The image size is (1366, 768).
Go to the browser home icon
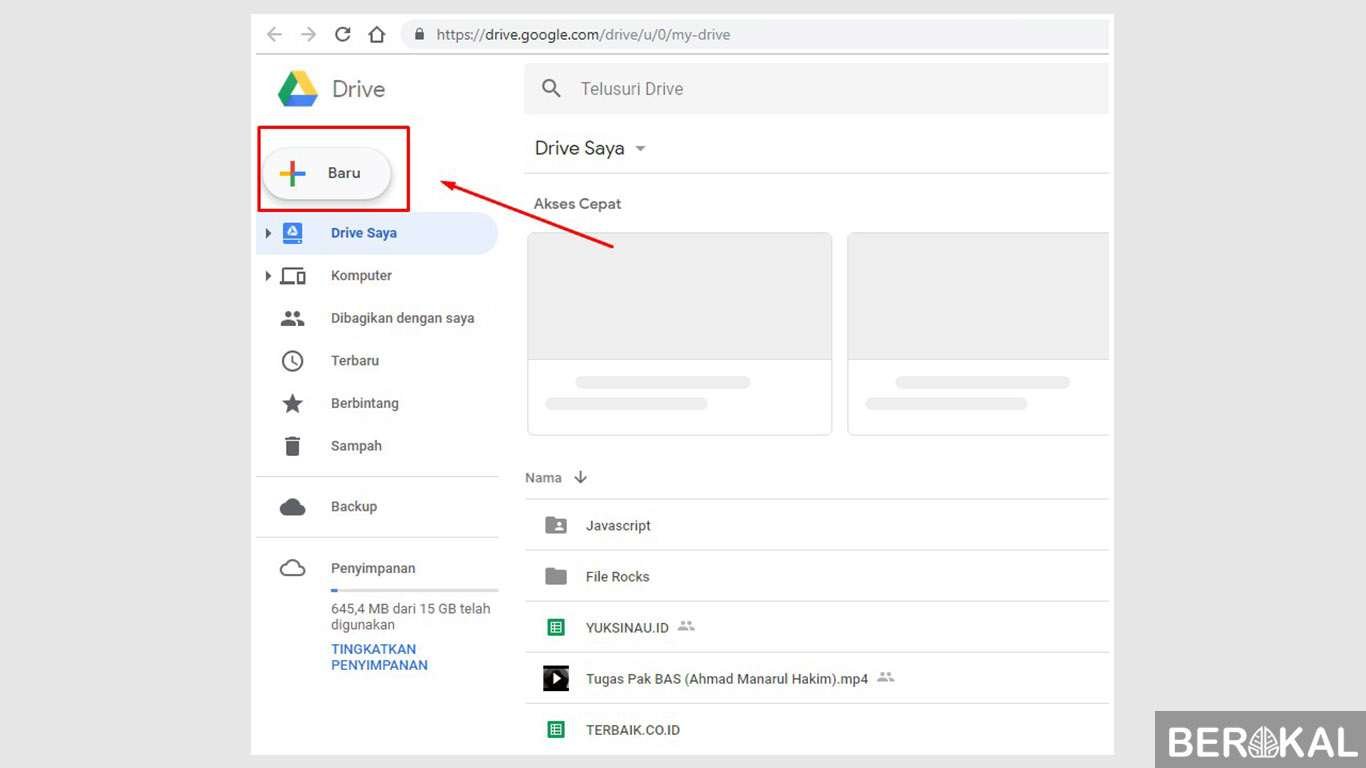point(376,34)
